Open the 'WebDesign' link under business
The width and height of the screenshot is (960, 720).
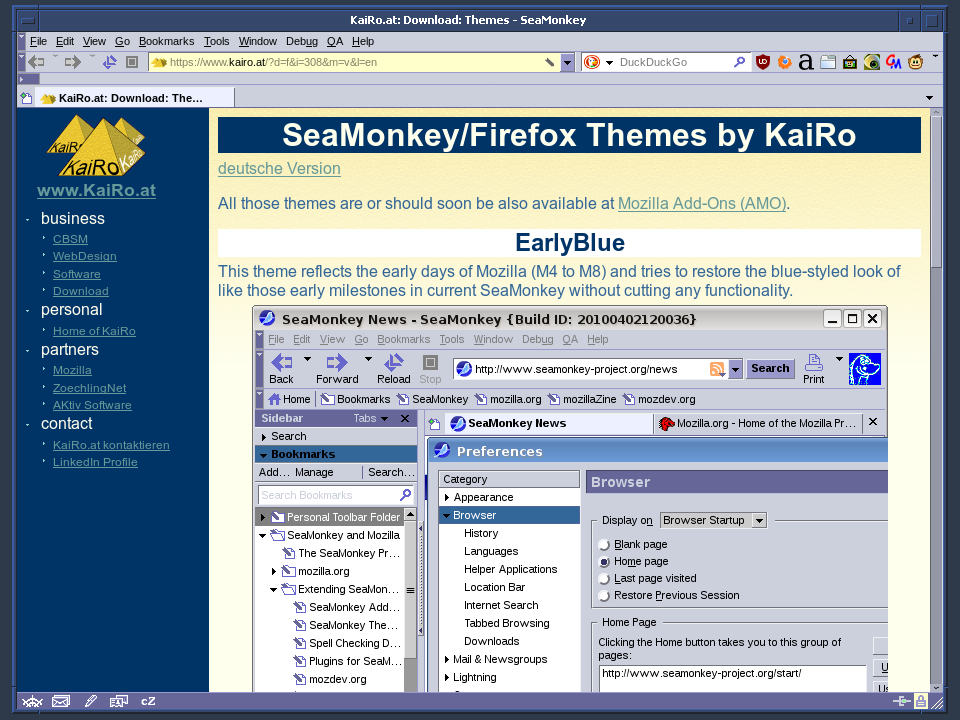tap(84, 257)
